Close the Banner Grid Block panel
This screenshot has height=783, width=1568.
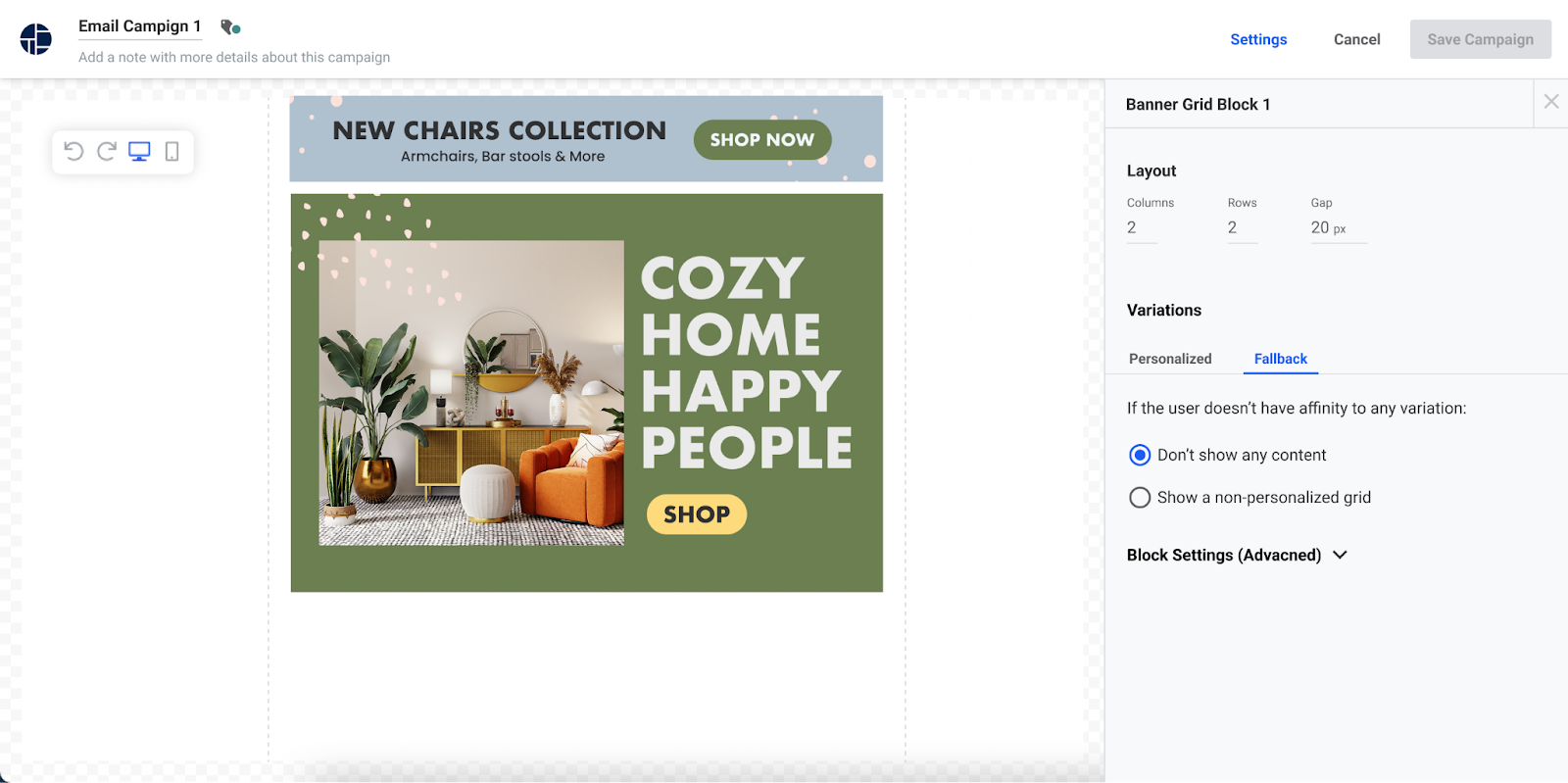[x=1551, y=102]
